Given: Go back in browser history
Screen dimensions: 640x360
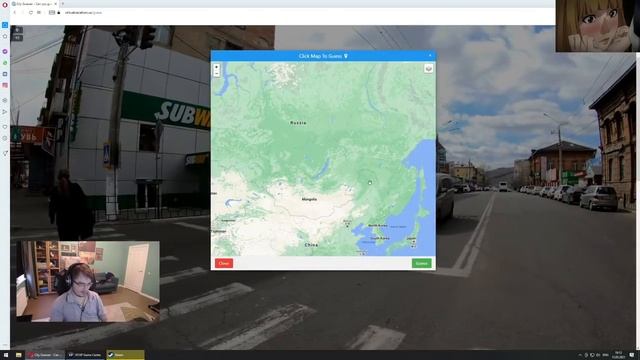Looking at the screenshot, I should (15, 13).
